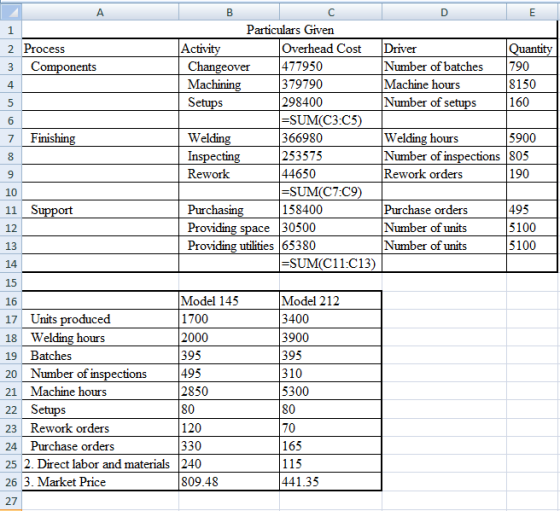Screen dimensions: 560x511
Task: Click Model 145 purchase orders value 330
Action: 229,446
